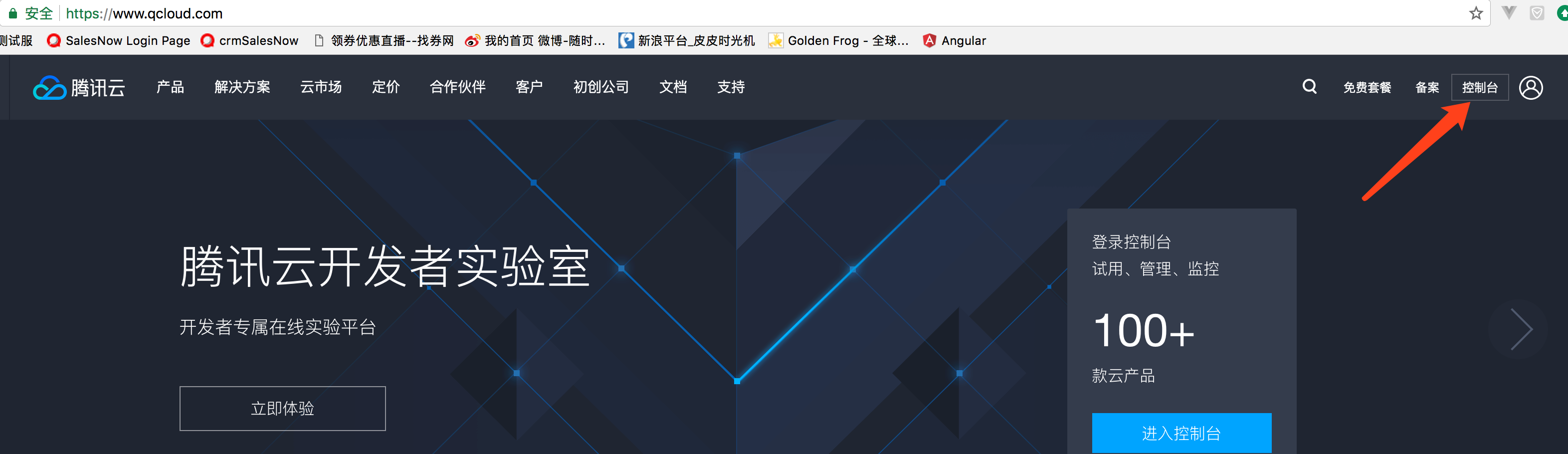Click the 100+ product count text
The width and height of the screenshot is (1568, 454).
[x=1144, y=330]
